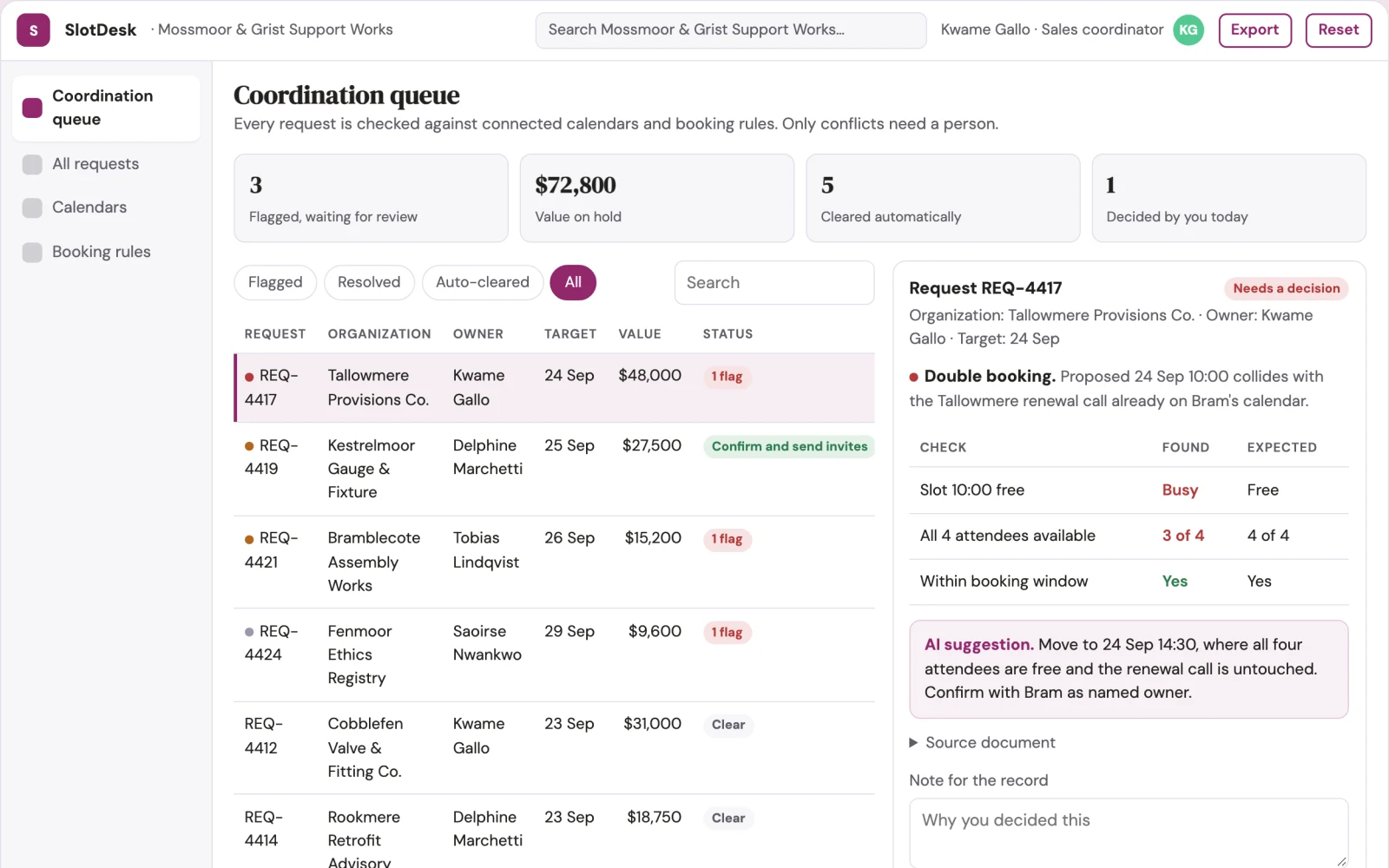Click the STATUS column header

click(727, 334)
